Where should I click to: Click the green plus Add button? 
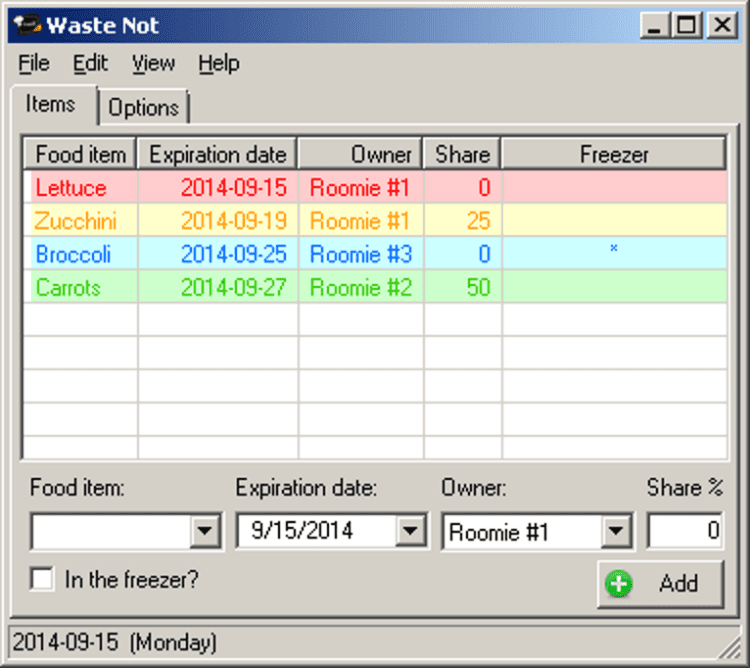click(661, 584)
